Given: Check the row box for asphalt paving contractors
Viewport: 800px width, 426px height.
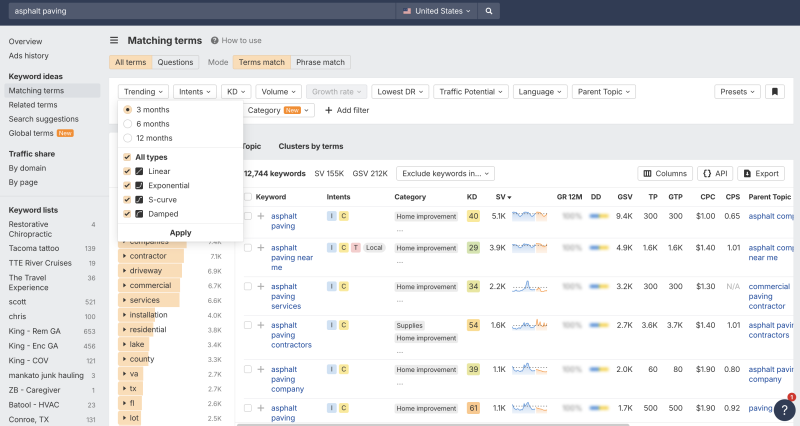Looking at the screenshot, I should coord(248,325).
